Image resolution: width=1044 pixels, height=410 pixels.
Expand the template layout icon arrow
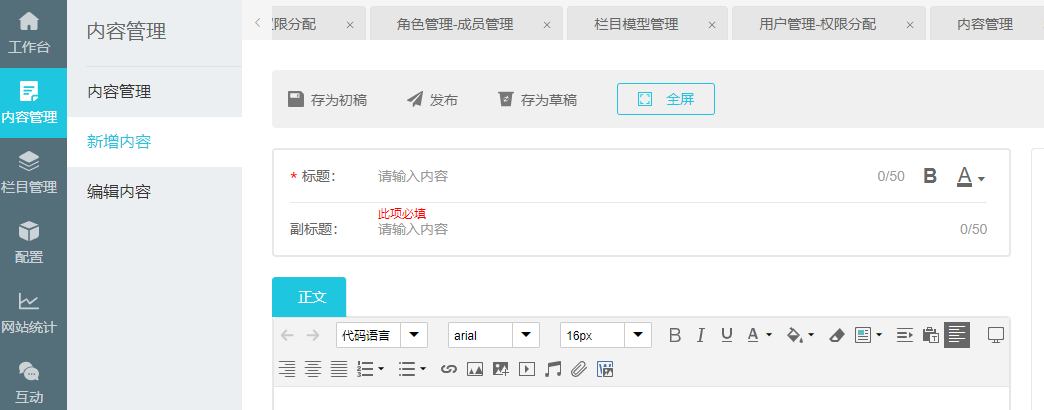pos(879,335)
